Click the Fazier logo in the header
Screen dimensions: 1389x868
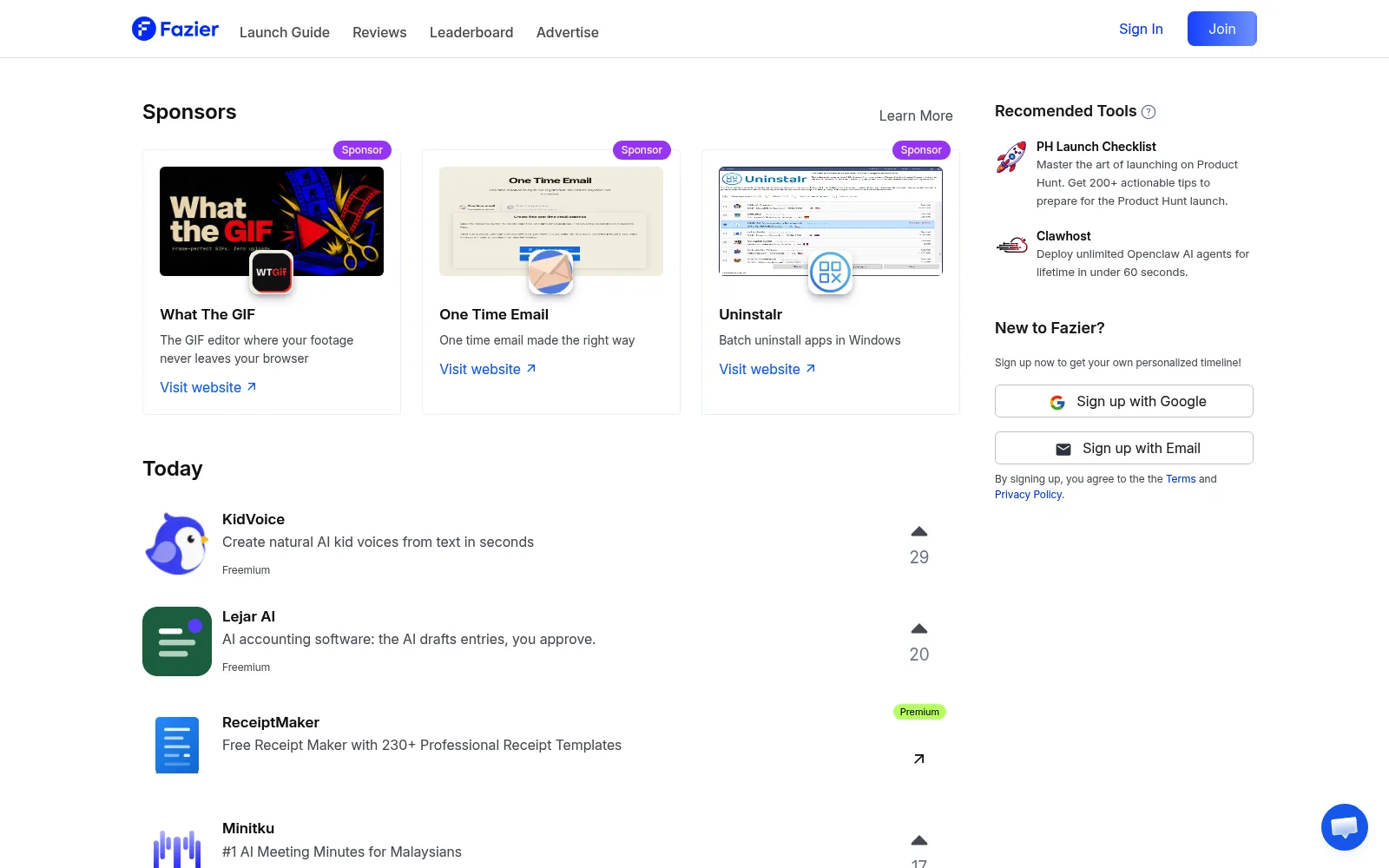[175, 29]
